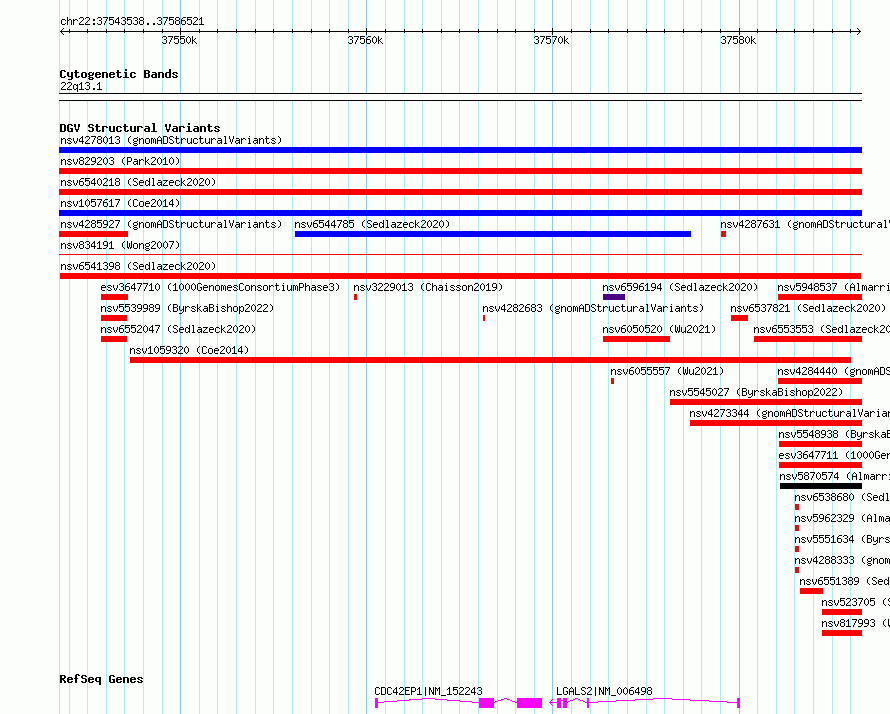This screenshot has height=714, width=890.
Task: Click the ruler's left arrowhead
Action: click(x=63, y=32)
